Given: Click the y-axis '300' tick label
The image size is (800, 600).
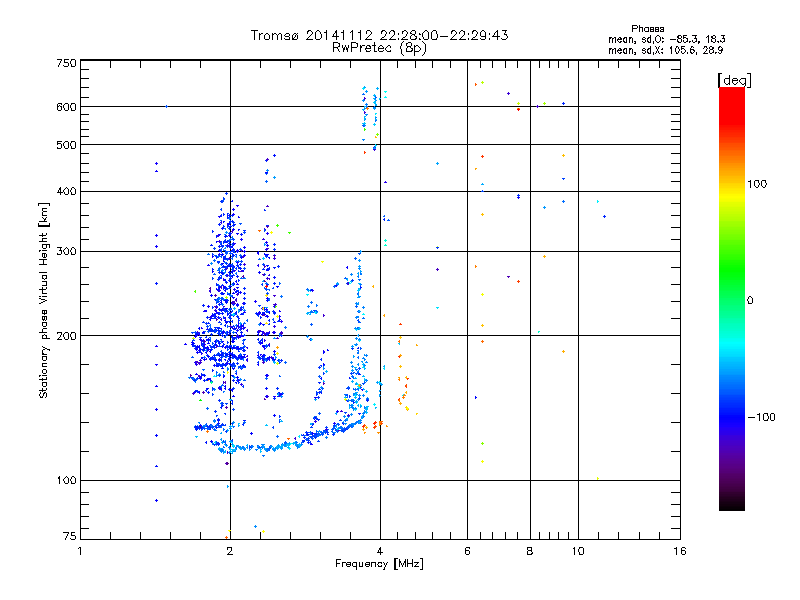Looking at the screenshot, I should [x=66, y=252].
